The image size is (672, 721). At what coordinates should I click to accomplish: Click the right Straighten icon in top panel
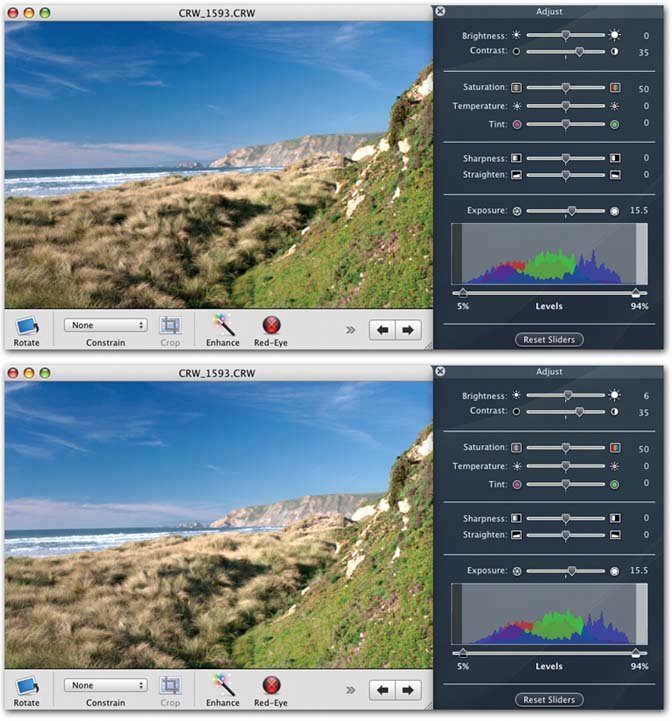[615, 175]
